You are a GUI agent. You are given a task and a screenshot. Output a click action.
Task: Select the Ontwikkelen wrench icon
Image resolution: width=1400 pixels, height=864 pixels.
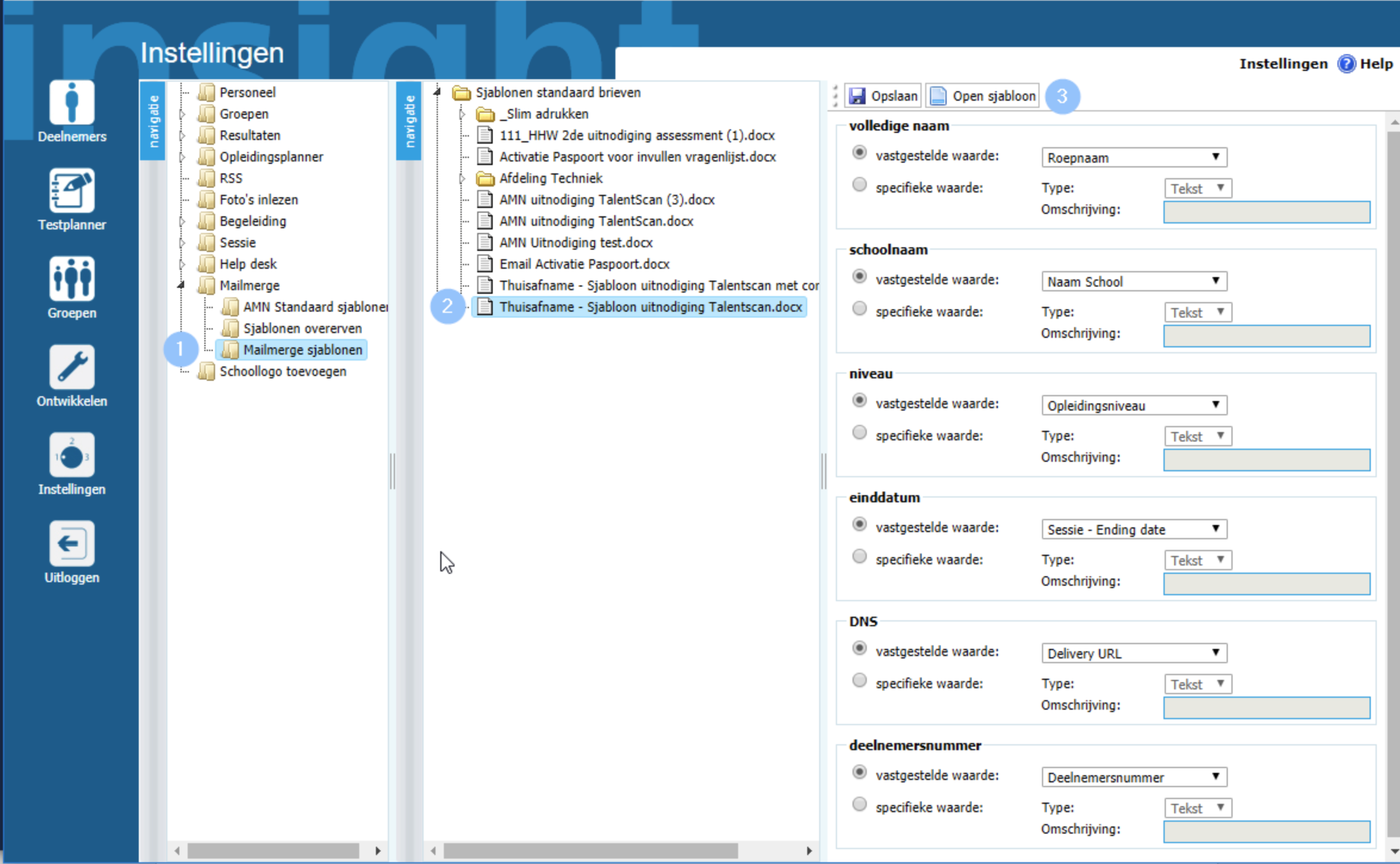71,368
